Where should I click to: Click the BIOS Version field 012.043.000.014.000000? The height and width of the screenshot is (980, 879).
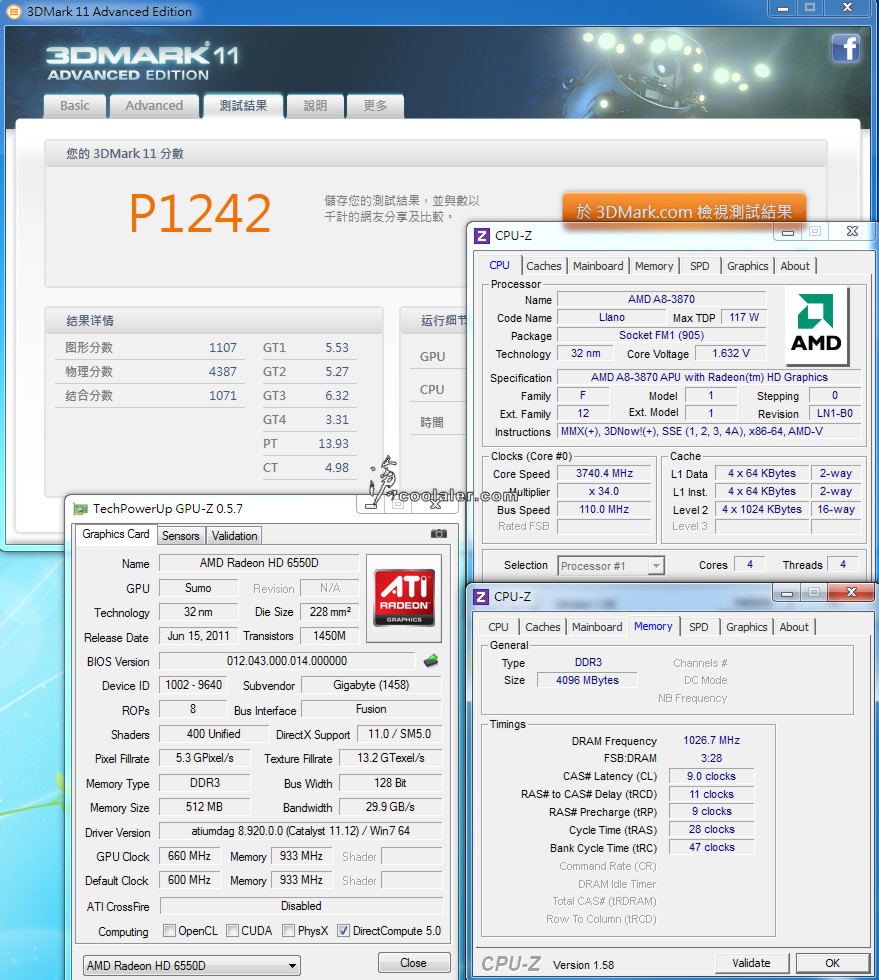click(x=287, y=661)
